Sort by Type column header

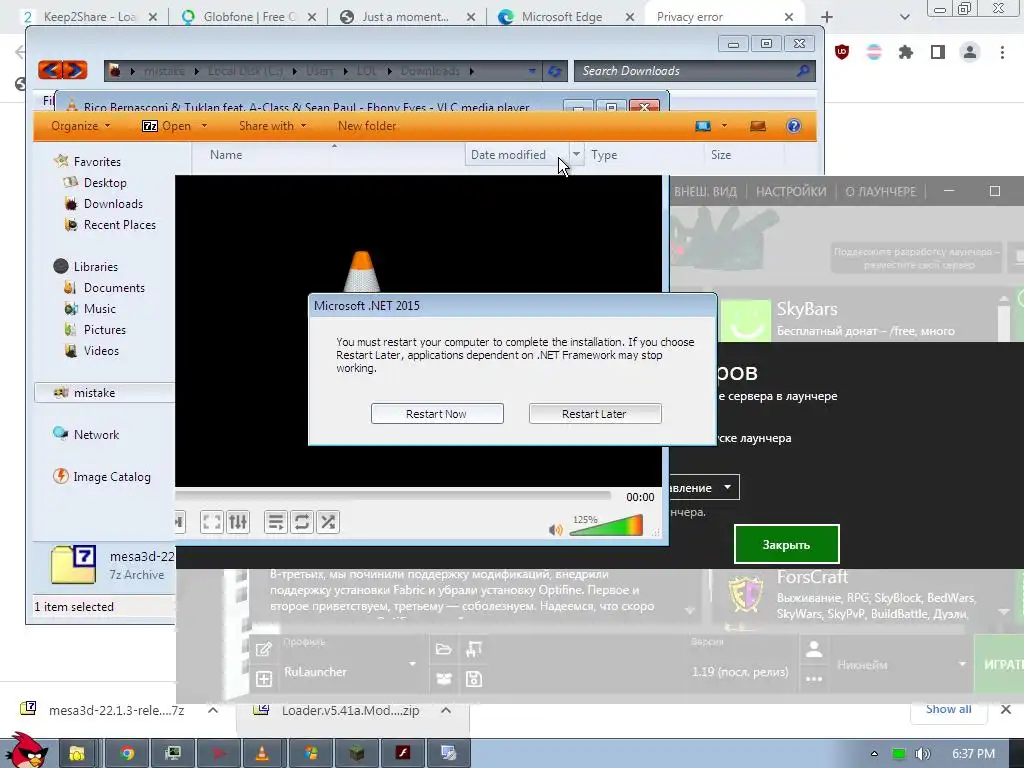click(x=604, y=155)
